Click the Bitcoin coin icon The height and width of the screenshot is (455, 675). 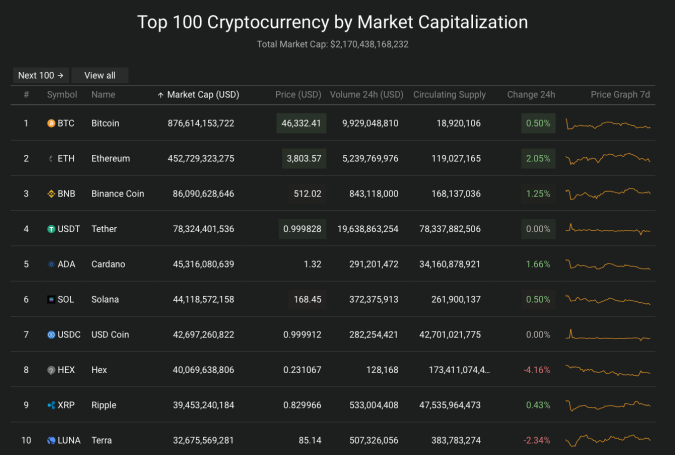tap(51, 124)
